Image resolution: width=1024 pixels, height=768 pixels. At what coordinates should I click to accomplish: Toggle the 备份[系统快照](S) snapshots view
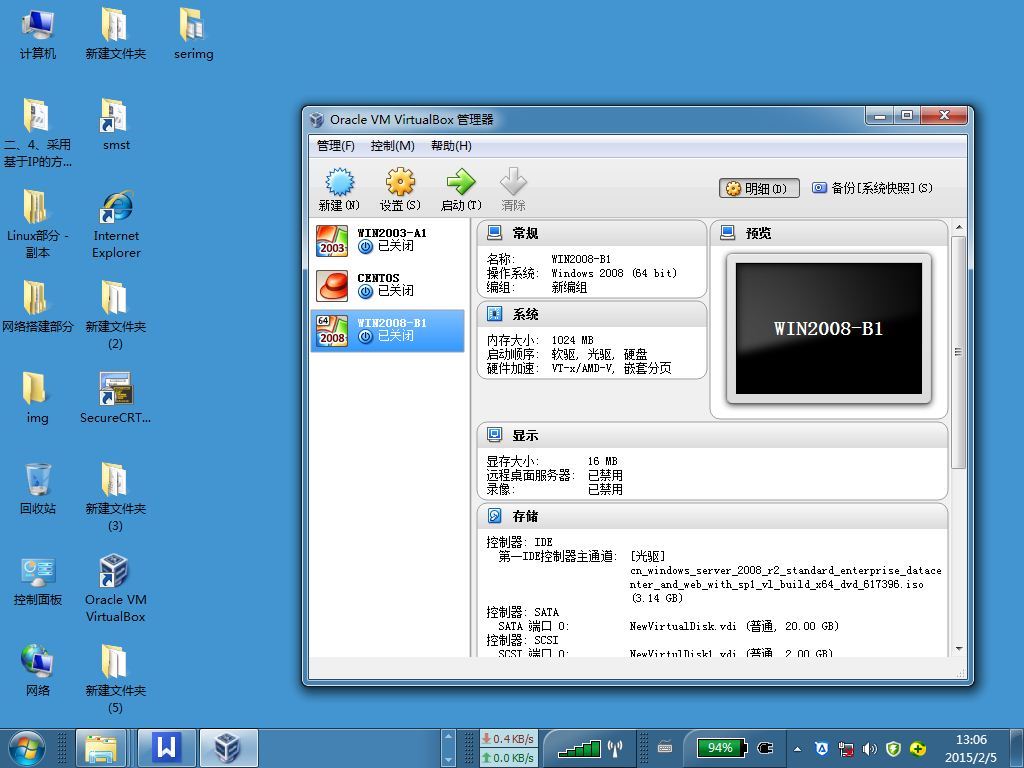pos(872,188)
